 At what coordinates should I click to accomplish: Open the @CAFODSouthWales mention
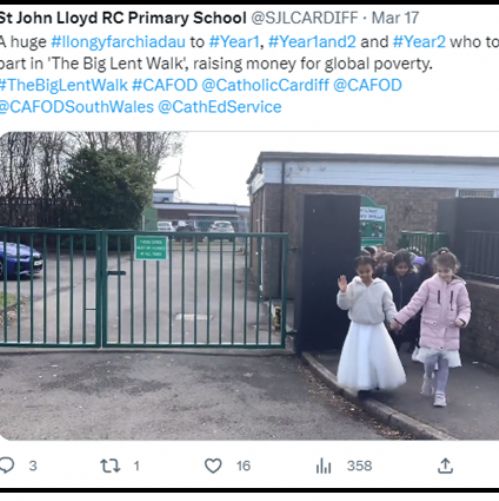click(x=76, y=107)
